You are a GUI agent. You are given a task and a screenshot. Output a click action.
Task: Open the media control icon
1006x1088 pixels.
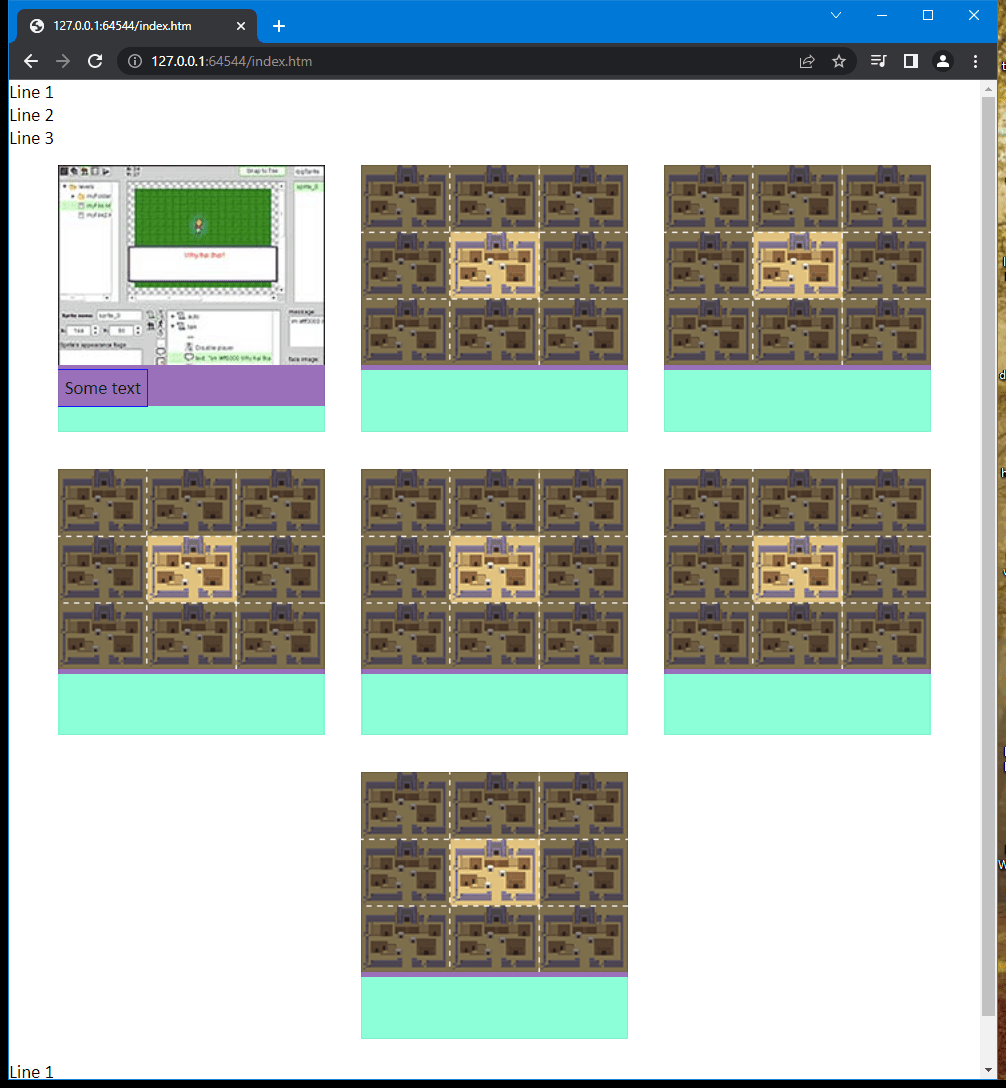[x=878, y=61]
